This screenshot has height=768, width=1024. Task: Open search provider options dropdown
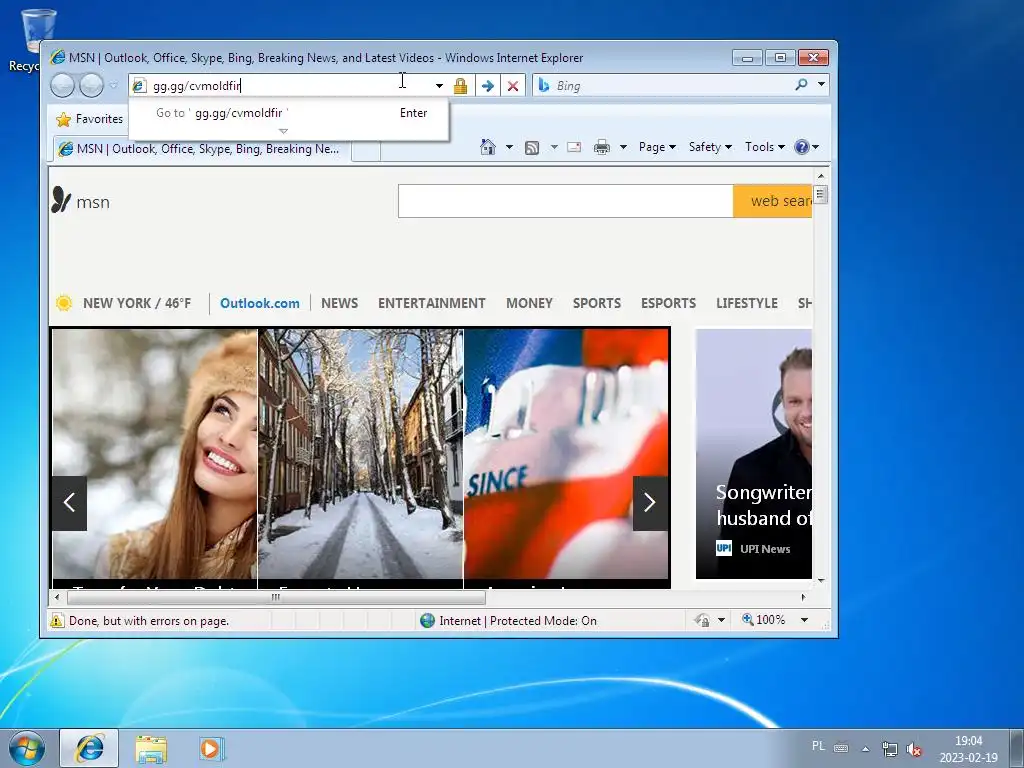[x=821, y=85]
